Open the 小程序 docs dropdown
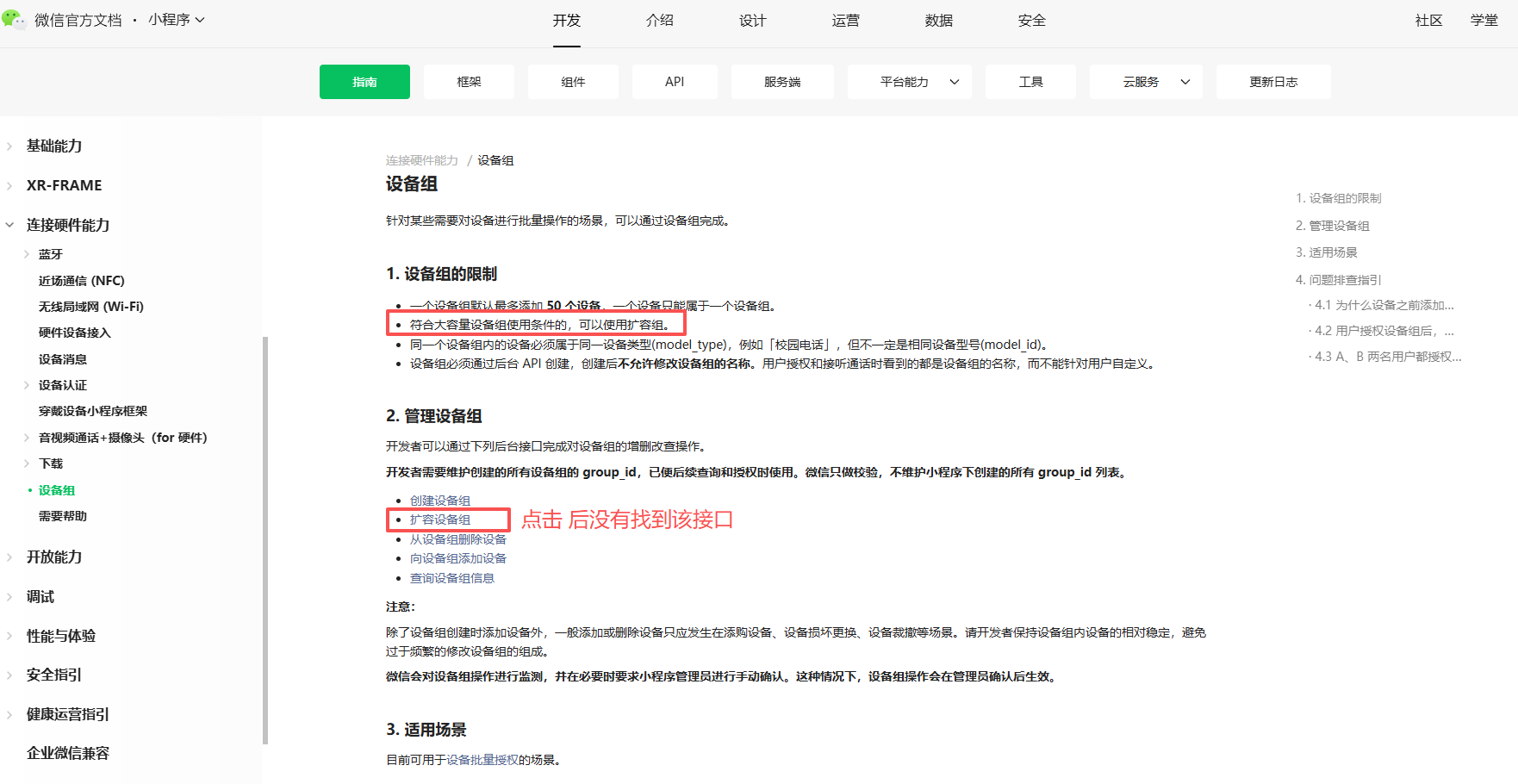The width and height of the screenshot is (1518, 784). [x=176, y=20]
